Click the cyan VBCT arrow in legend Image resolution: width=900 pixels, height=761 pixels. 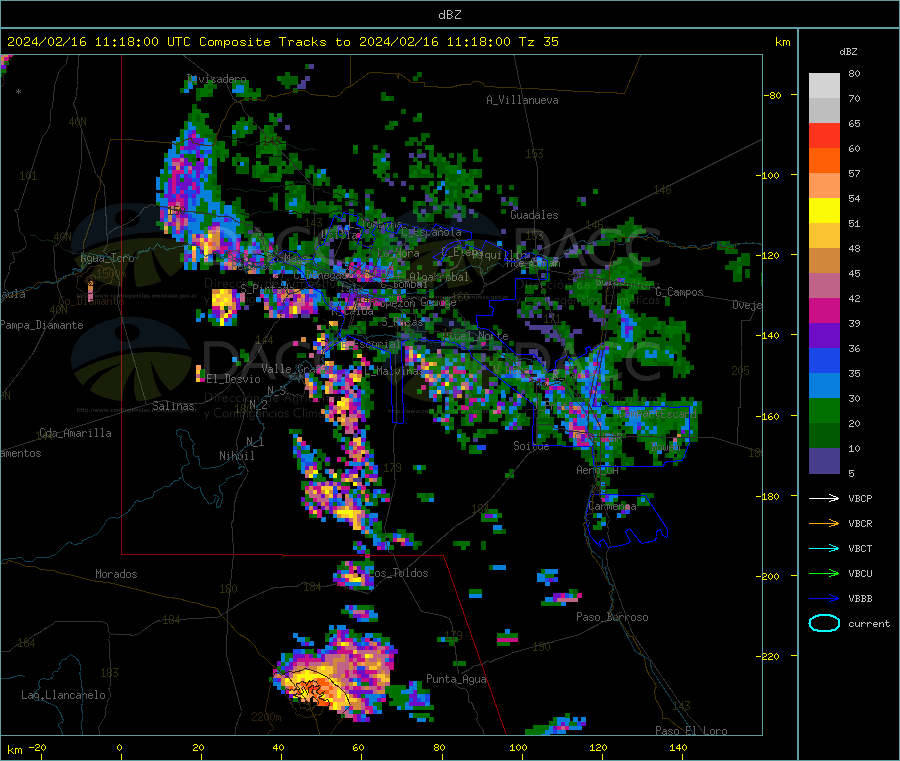824,548
